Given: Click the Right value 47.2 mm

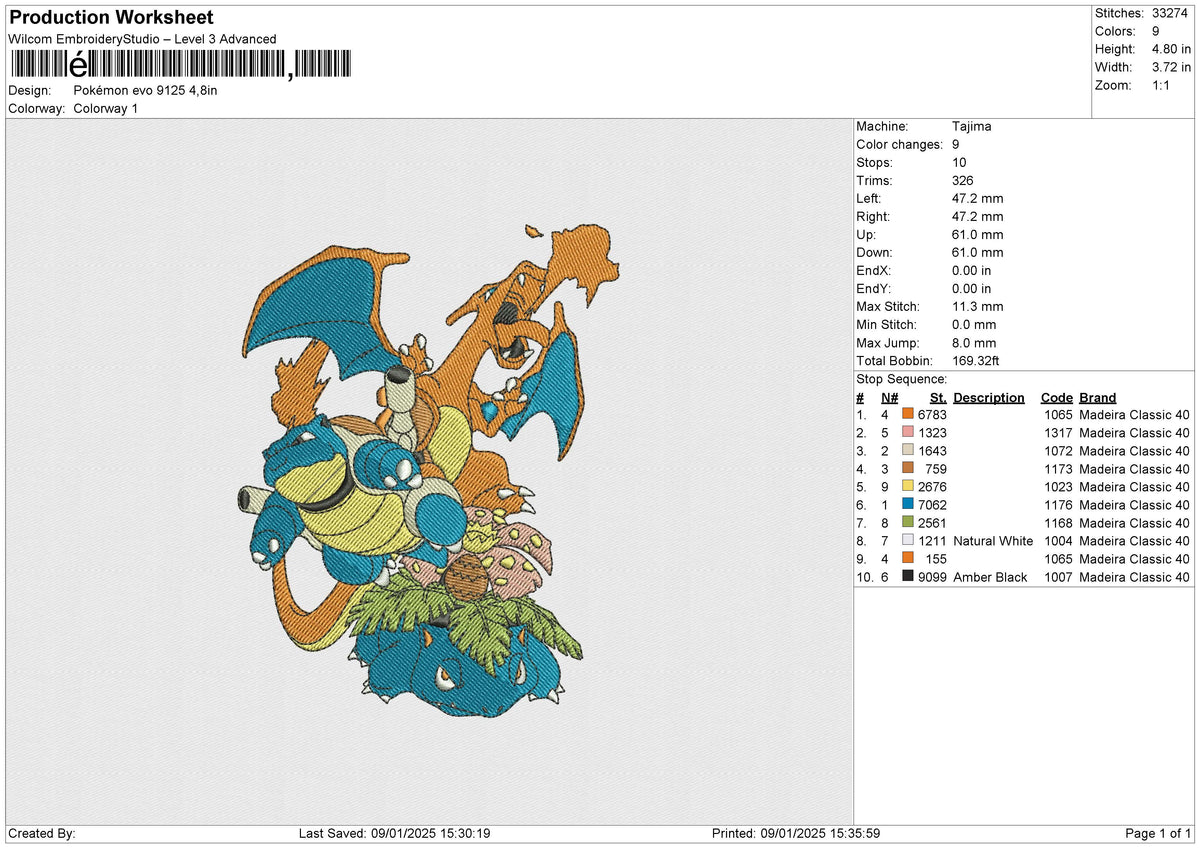Looking at the screenshot, I should (978, 216).
